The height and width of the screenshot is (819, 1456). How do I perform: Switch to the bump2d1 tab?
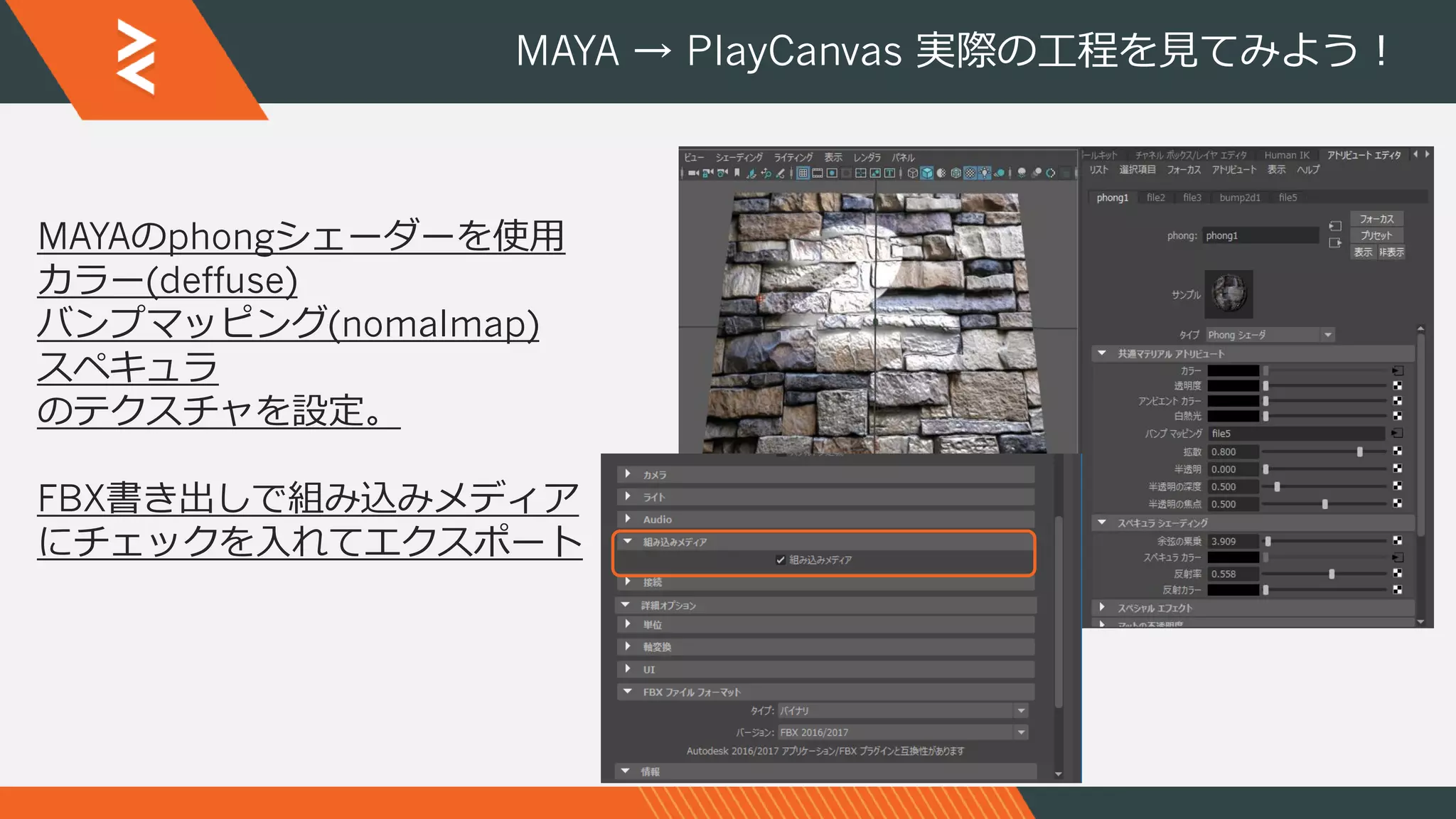tap(1240, 198)
